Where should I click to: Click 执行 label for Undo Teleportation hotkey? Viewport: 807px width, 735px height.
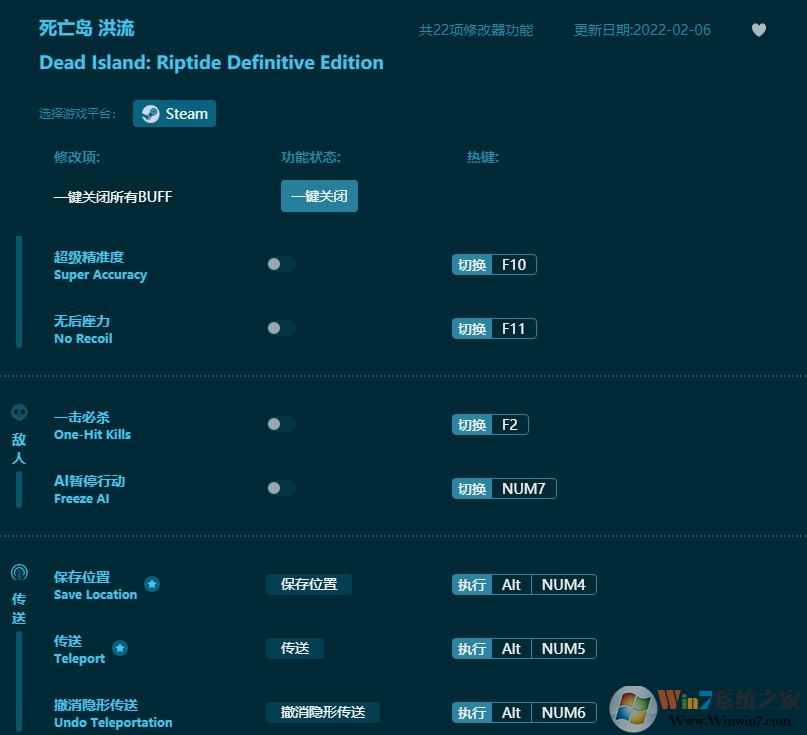472,713
